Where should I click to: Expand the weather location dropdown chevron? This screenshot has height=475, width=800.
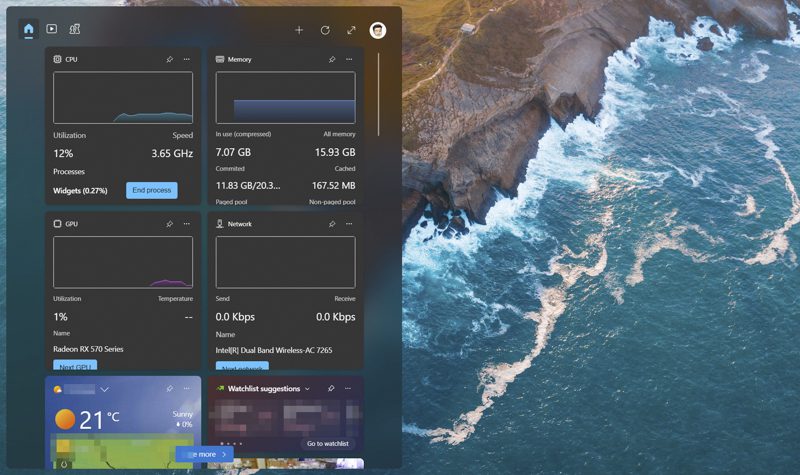tap(105, 389)
